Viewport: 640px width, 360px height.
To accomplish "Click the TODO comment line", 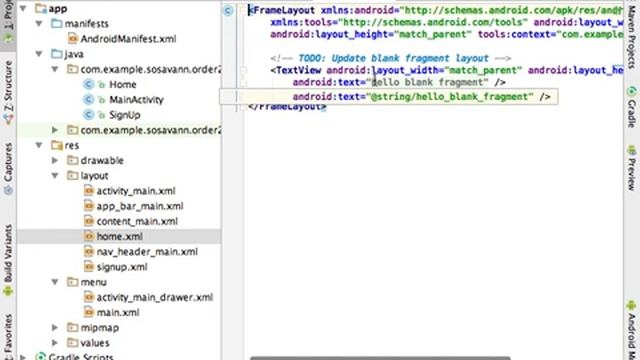I will click(x=391, y=58).
